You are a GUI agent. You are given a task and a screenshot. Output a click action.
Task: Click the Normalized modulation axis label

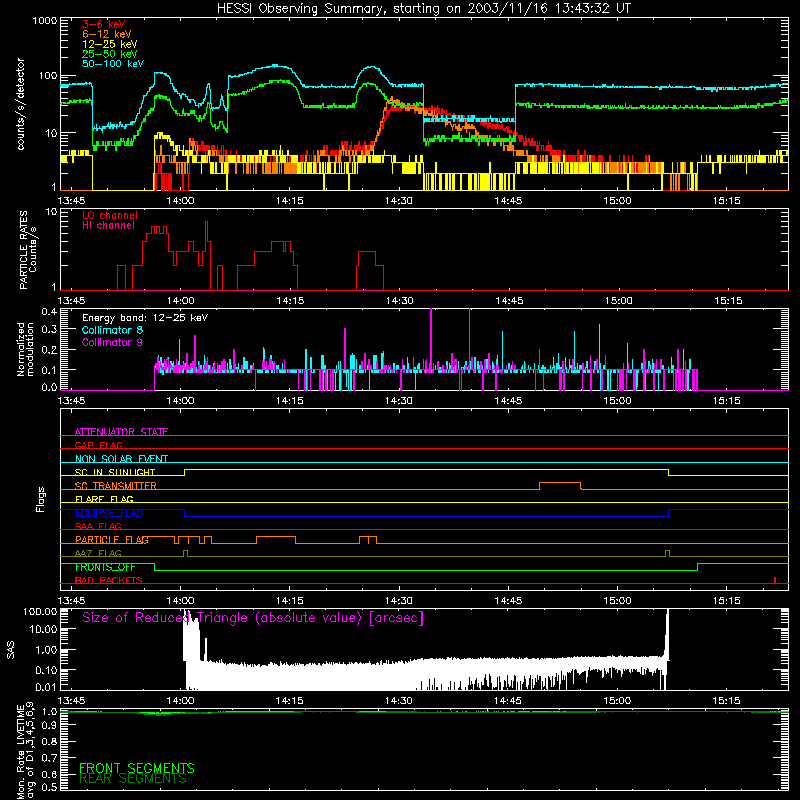[26, 349]
